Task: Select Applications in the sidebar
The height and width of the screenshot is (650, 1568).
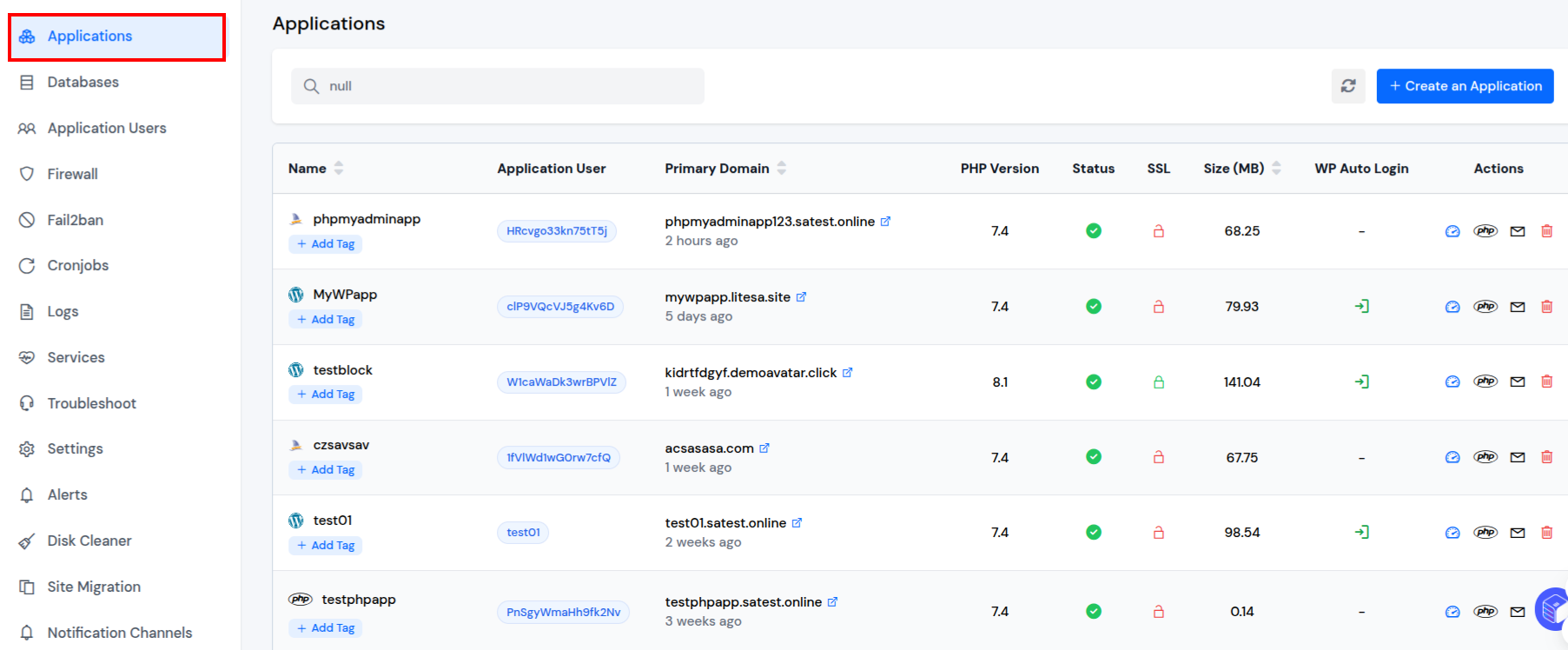Action: (x=116, y=36)
